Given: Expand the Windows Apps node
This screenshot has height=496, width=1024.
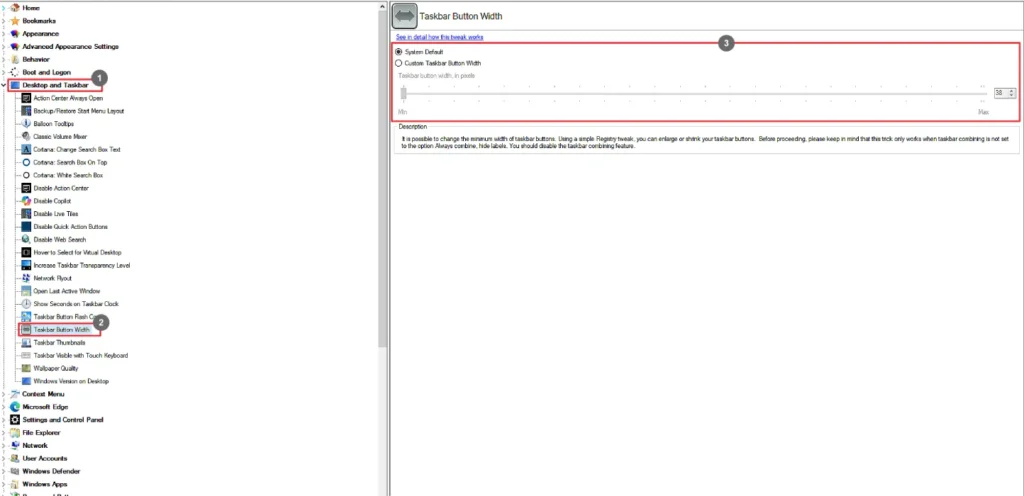Looking at the screenshot, I should 4,484.
